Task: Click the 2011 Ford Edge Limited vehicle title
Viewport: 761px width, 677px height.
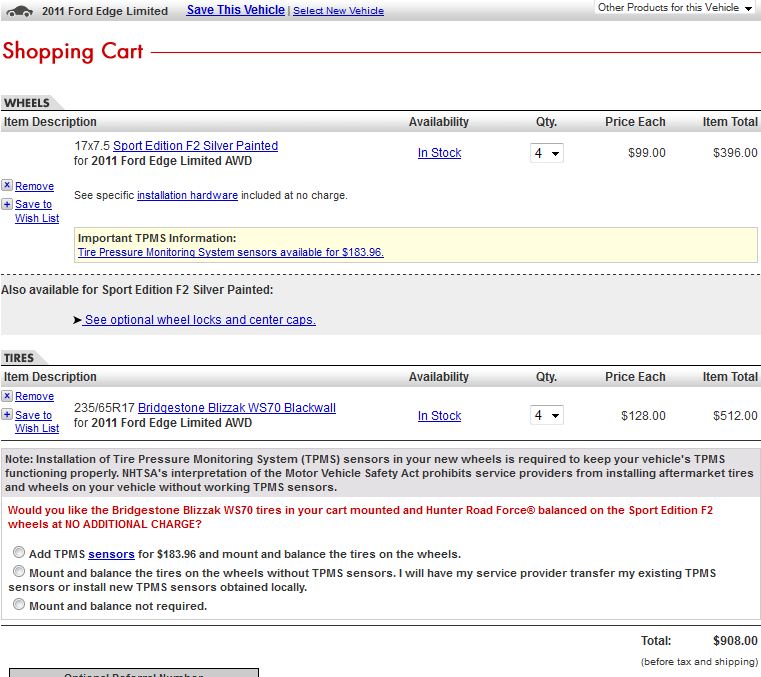Action: pos(105,11)
